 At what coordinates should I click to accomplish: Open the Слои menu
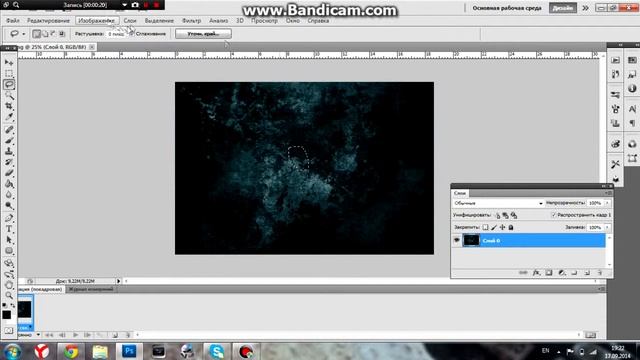130,20
